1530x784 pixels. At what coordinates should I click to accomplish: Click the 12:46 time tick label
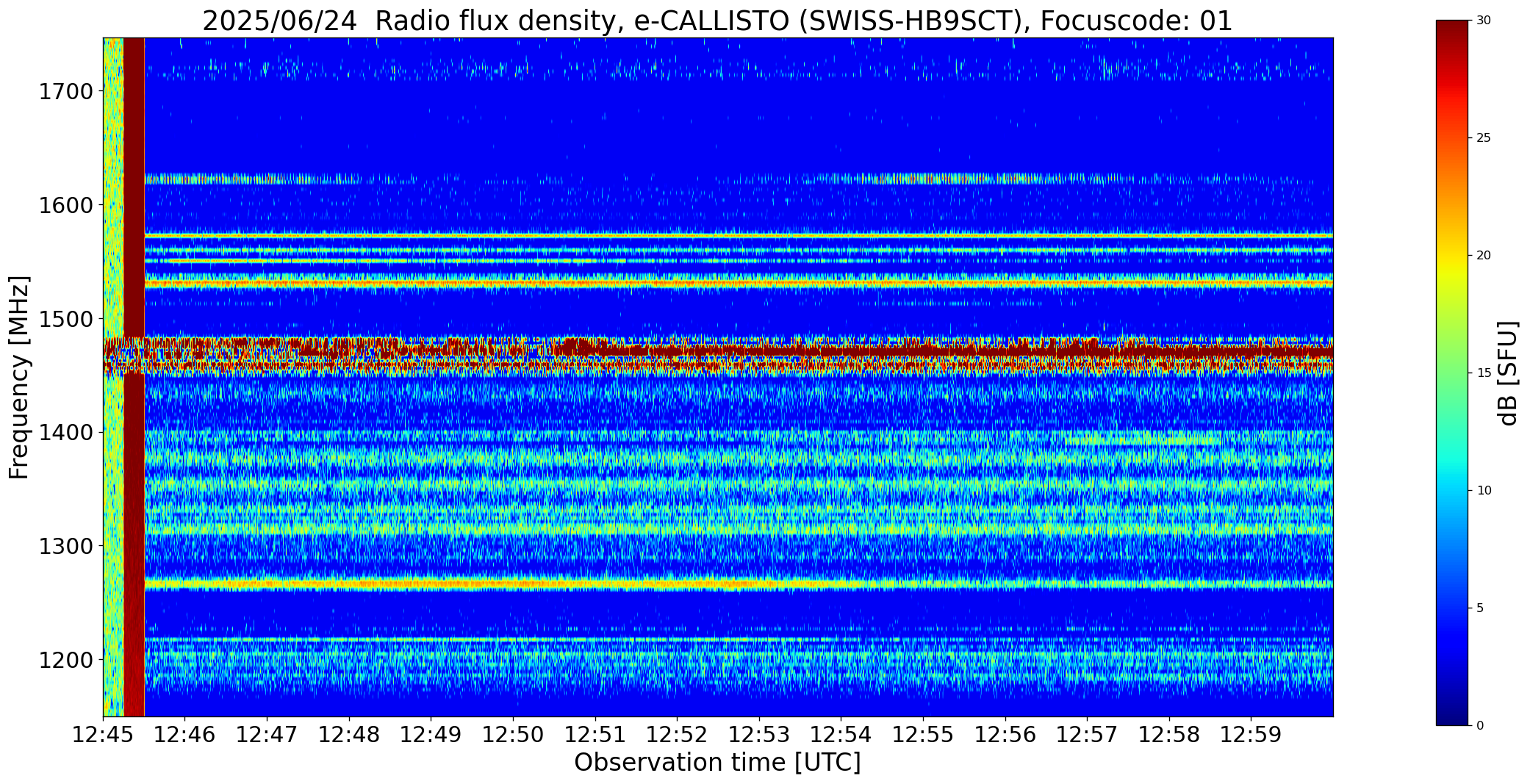[x=185, y=734]
